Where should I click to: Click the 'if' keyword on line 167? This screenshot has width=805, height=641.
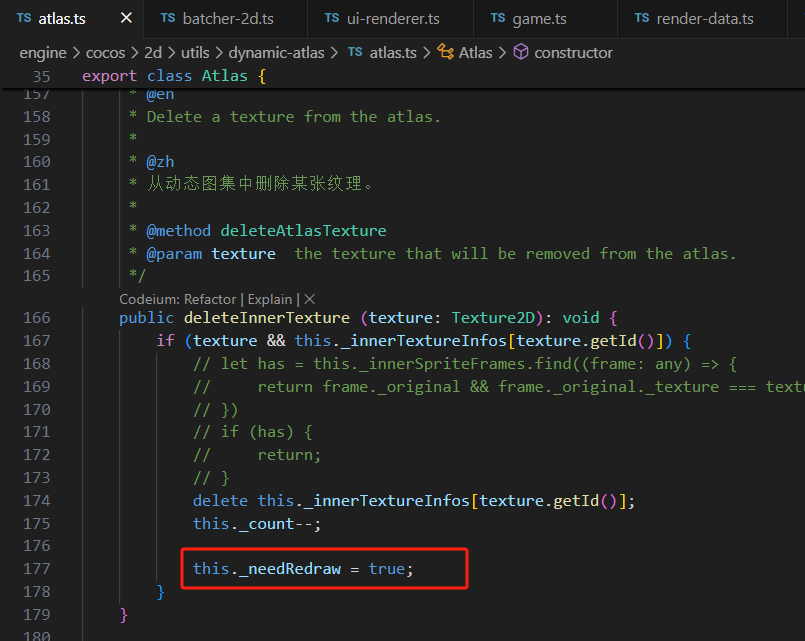tap(165, 340)
